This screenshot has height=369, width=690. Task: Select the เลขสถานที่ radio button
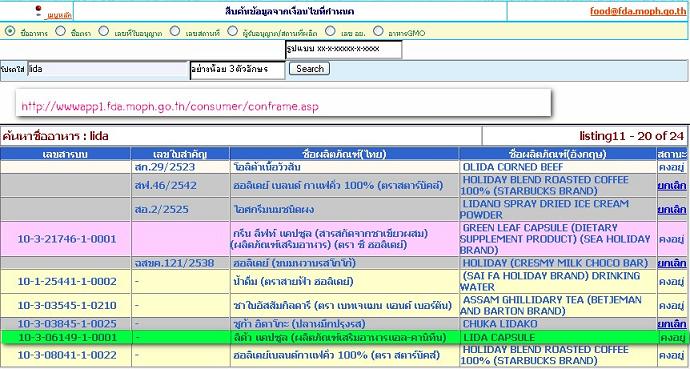[x=175, y=31]
